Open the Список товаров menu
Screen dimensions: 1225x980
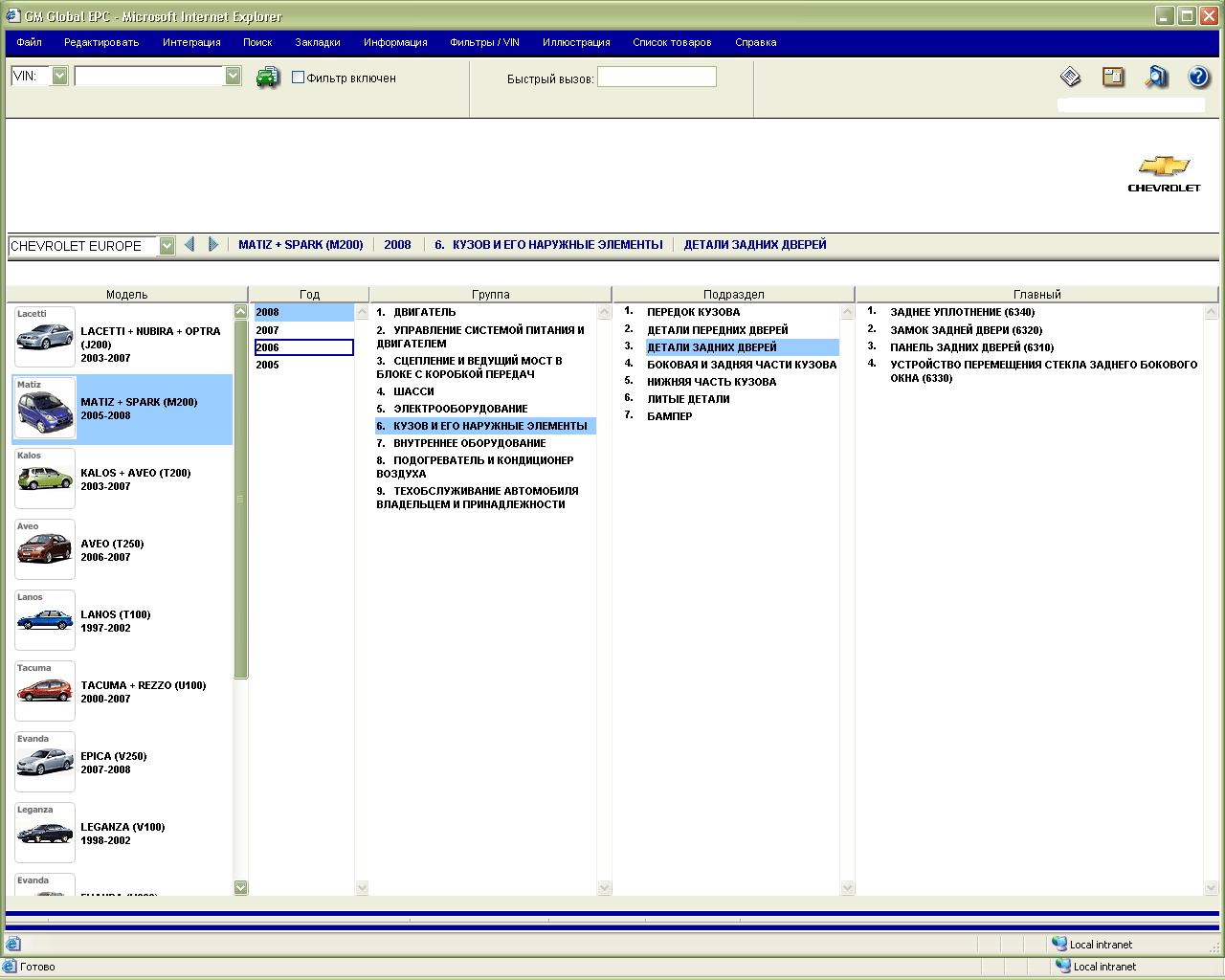(672, 42)
